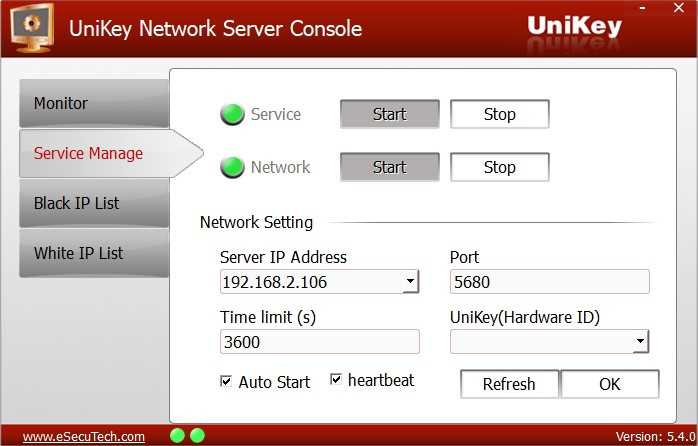Image resolution: width=698 pixels, height=446 pixels.
Task: Click the green Service status indicator
Action: (x=232, y=115)
